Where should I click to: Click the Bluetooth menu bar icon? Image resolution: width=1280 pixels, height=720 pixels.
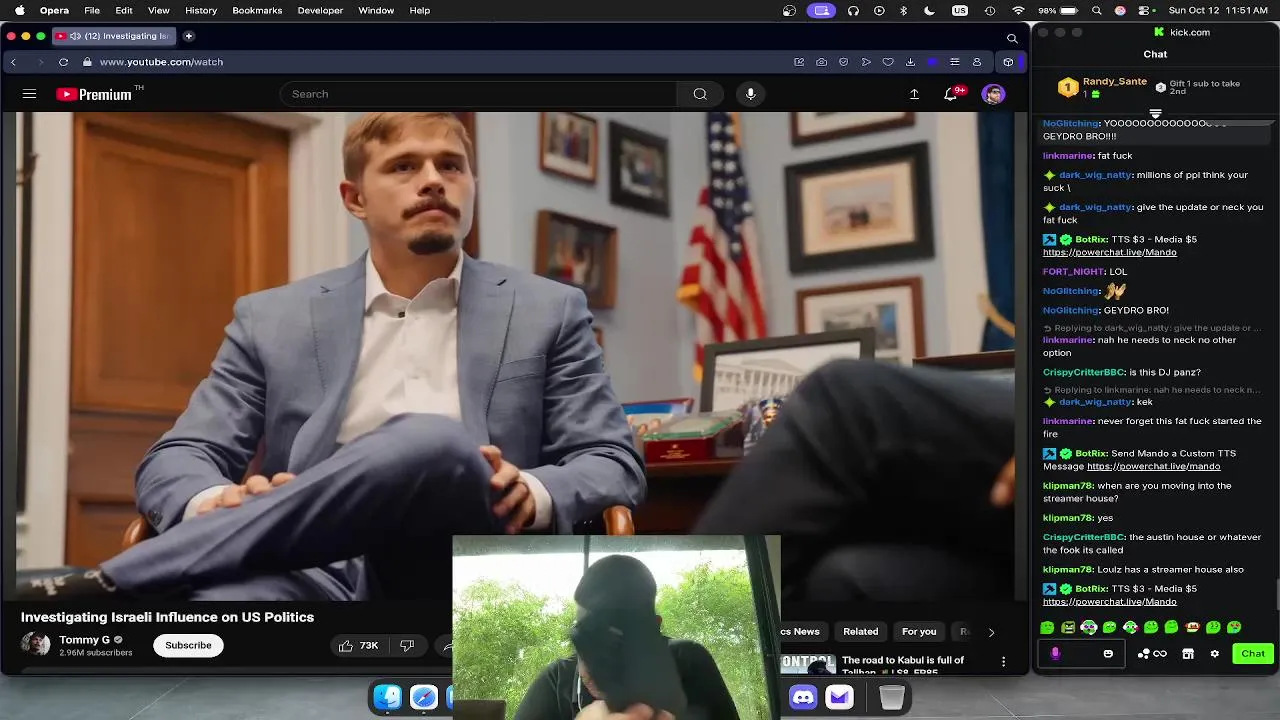(x=903, y=10)
